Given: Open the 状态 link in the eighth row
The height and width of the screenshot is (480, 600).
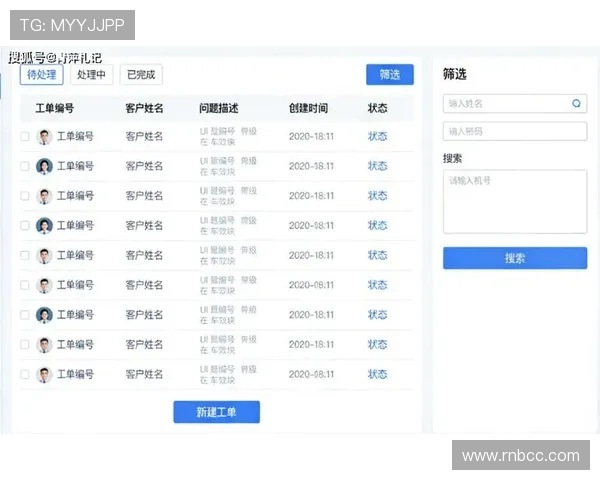Looking at the screenshot, I should pos(378,344).
